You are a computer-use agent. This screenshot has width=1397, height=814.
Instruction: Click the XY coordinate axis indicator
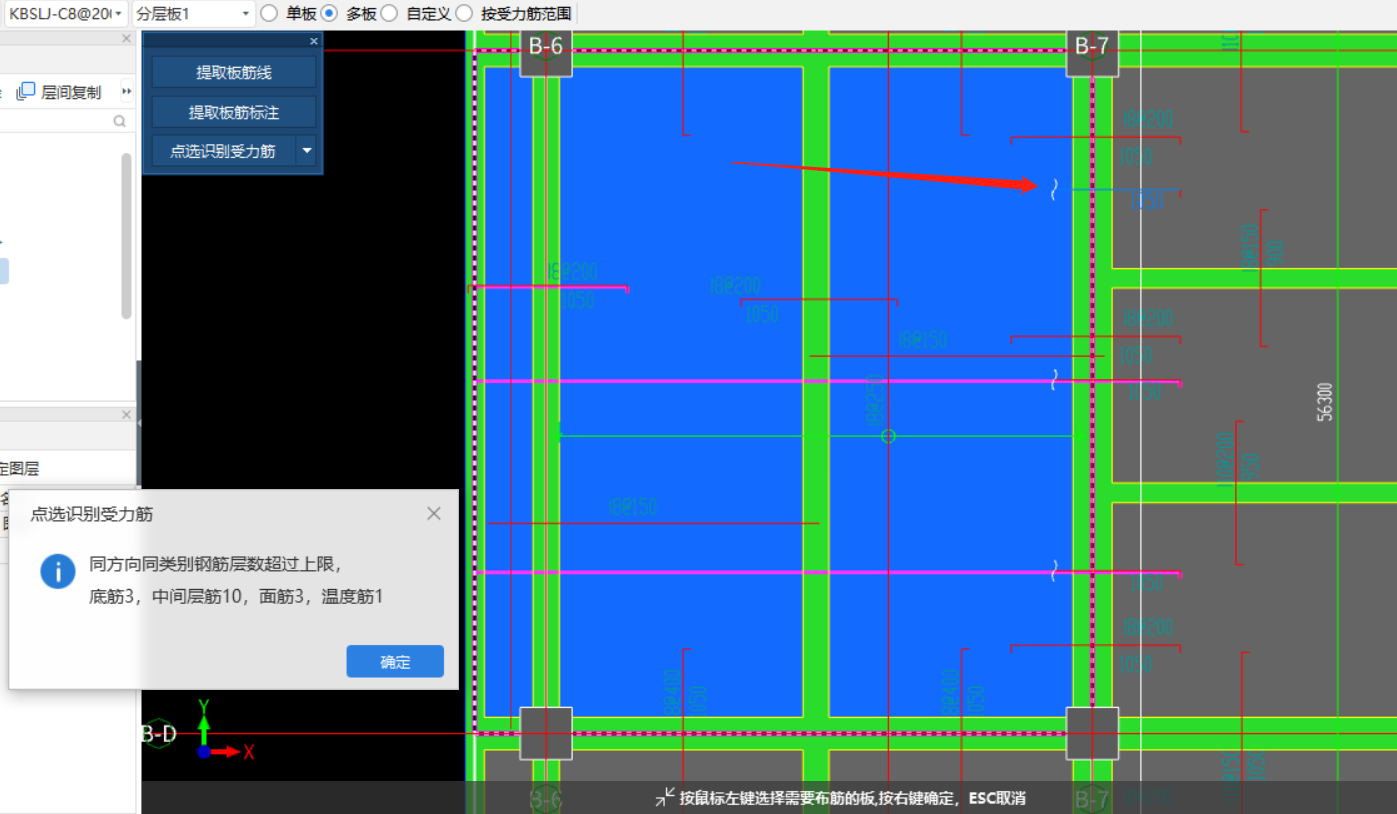224,730
